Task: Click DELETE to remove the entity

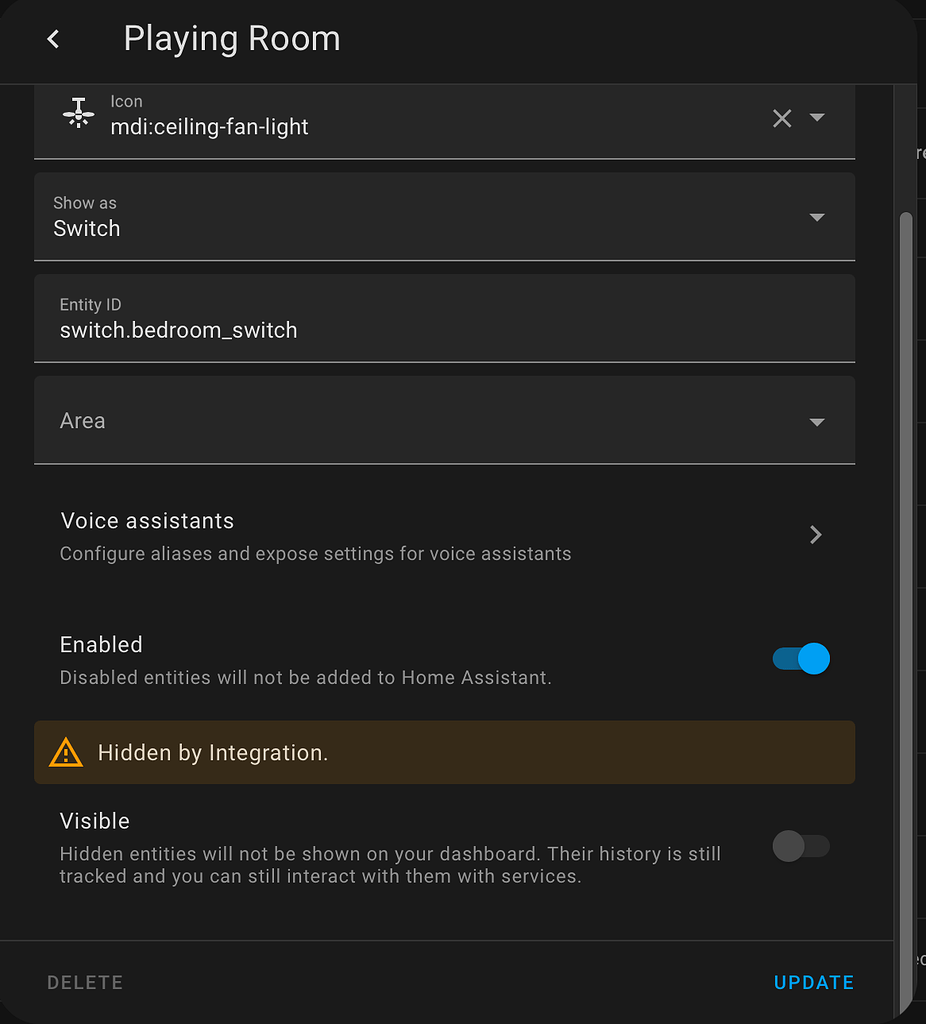Action: tap(85, 982)
